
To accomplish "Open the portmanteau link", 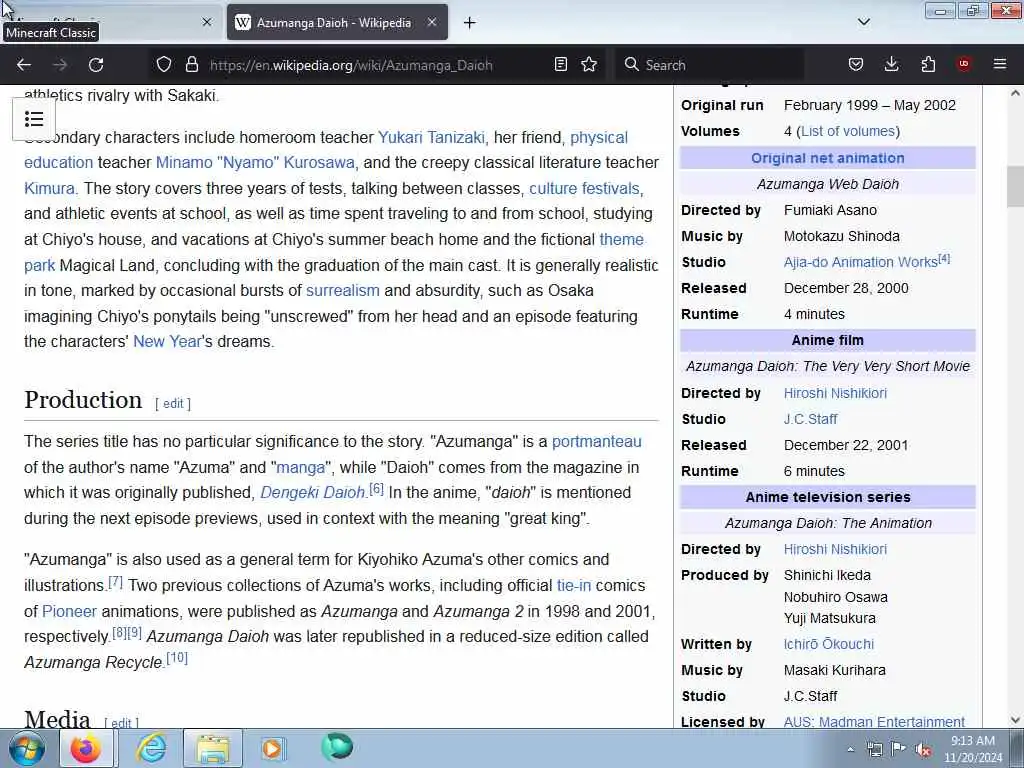I will click(x=597, y=441).
